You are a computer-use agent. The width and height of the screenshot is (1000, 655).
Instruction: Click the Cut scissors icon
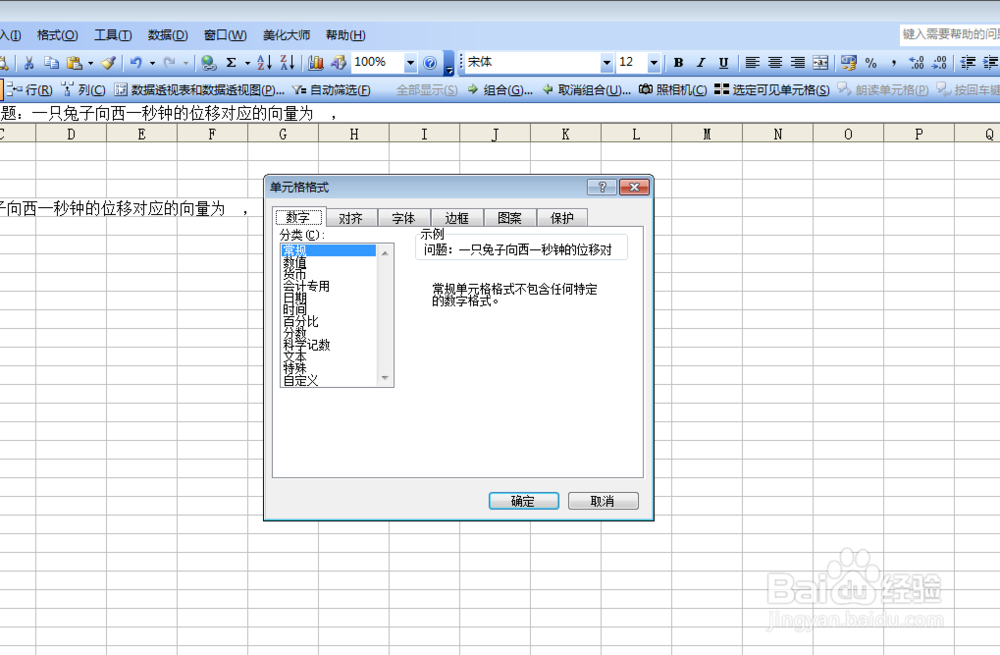pos(29,63)
